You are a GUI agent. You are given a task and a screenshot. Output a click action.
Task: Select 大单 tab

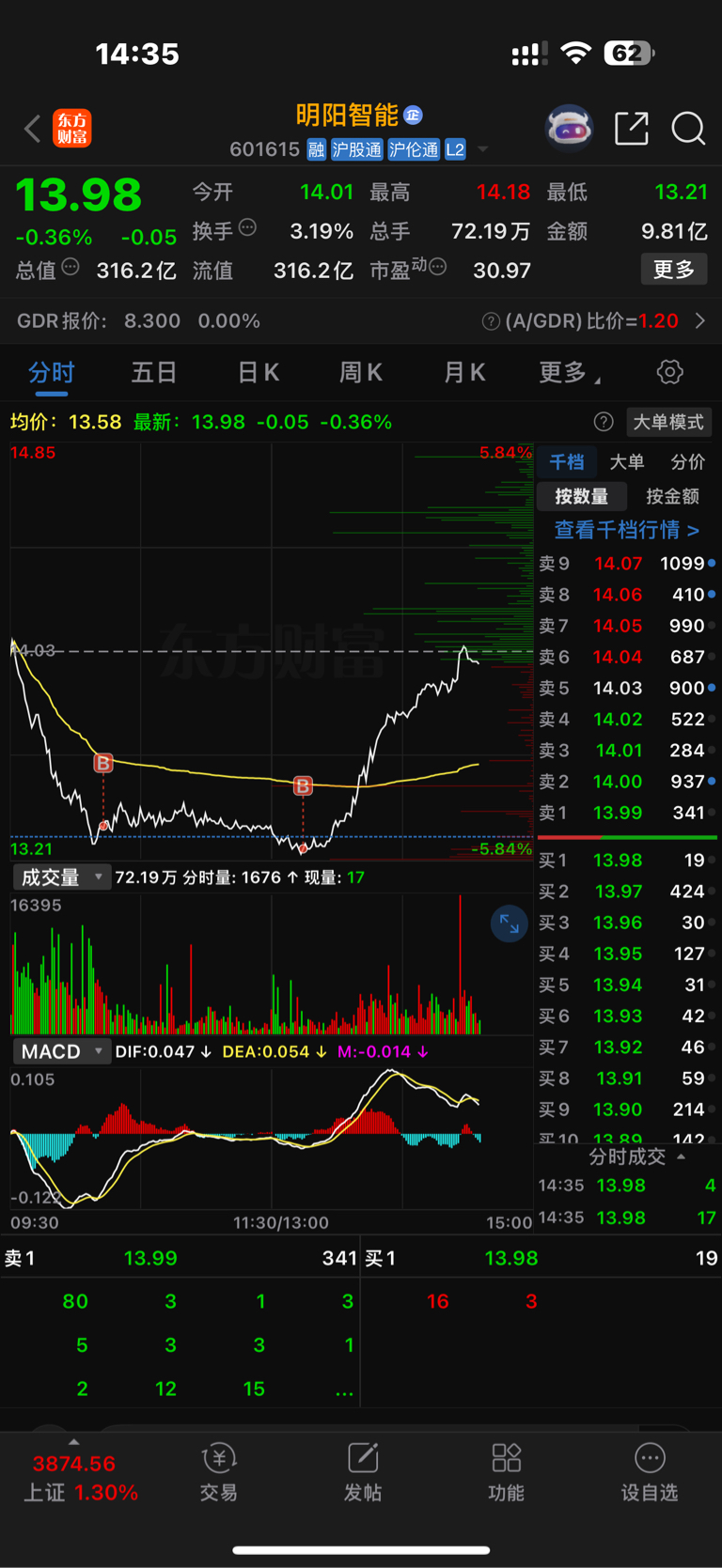(627, 461)
